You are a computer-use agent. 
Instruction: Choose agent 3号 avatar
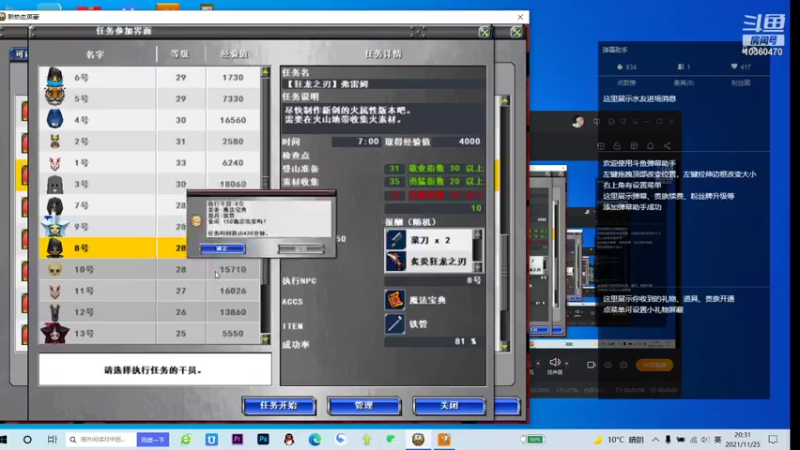(x=55, y=184)
